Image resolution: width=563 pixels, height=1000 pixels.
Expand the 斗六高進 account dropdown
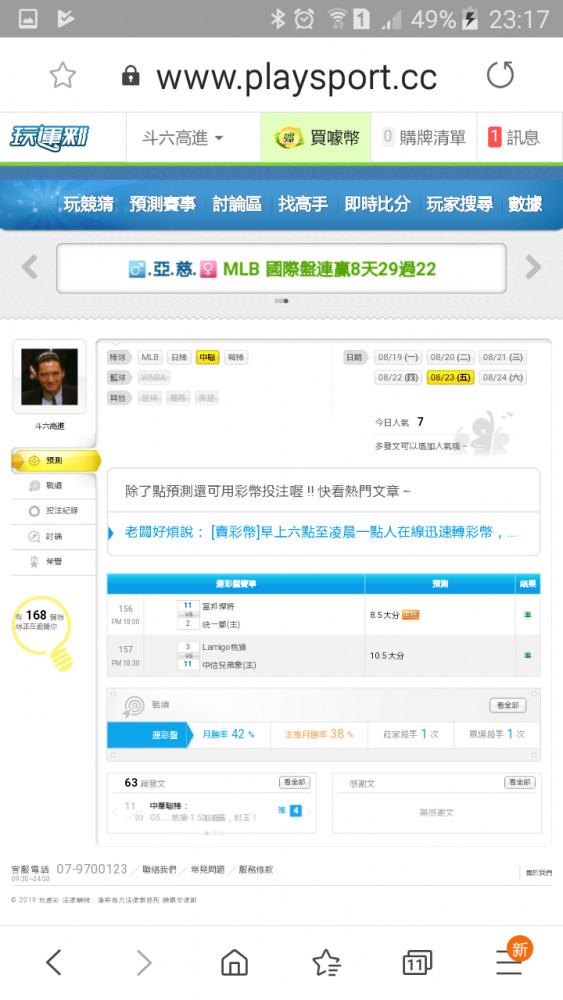pos(183,137)
